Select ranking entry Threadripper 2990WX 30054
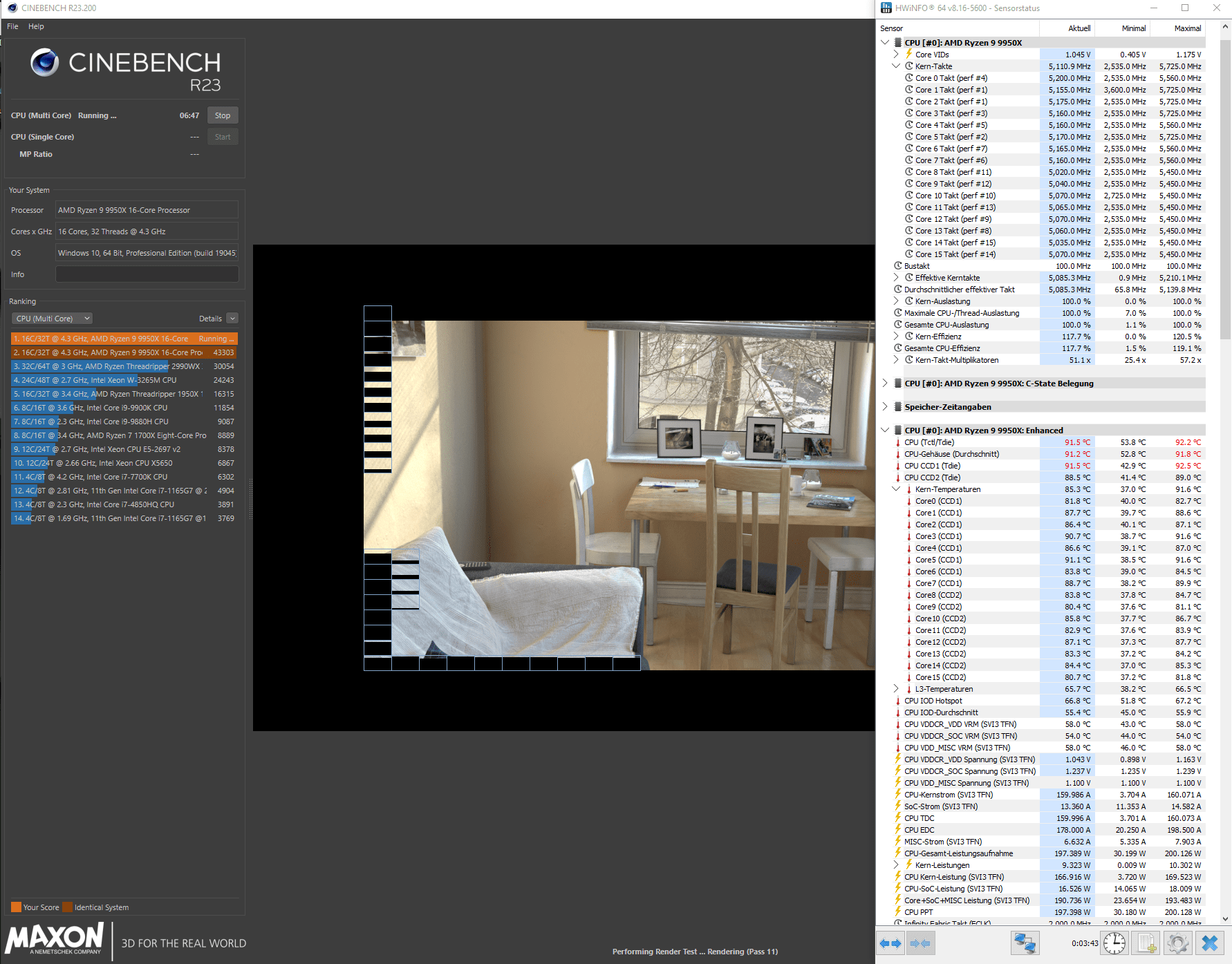The width and height of the screenshot is (1232, 964). click(x=124, y=366)
